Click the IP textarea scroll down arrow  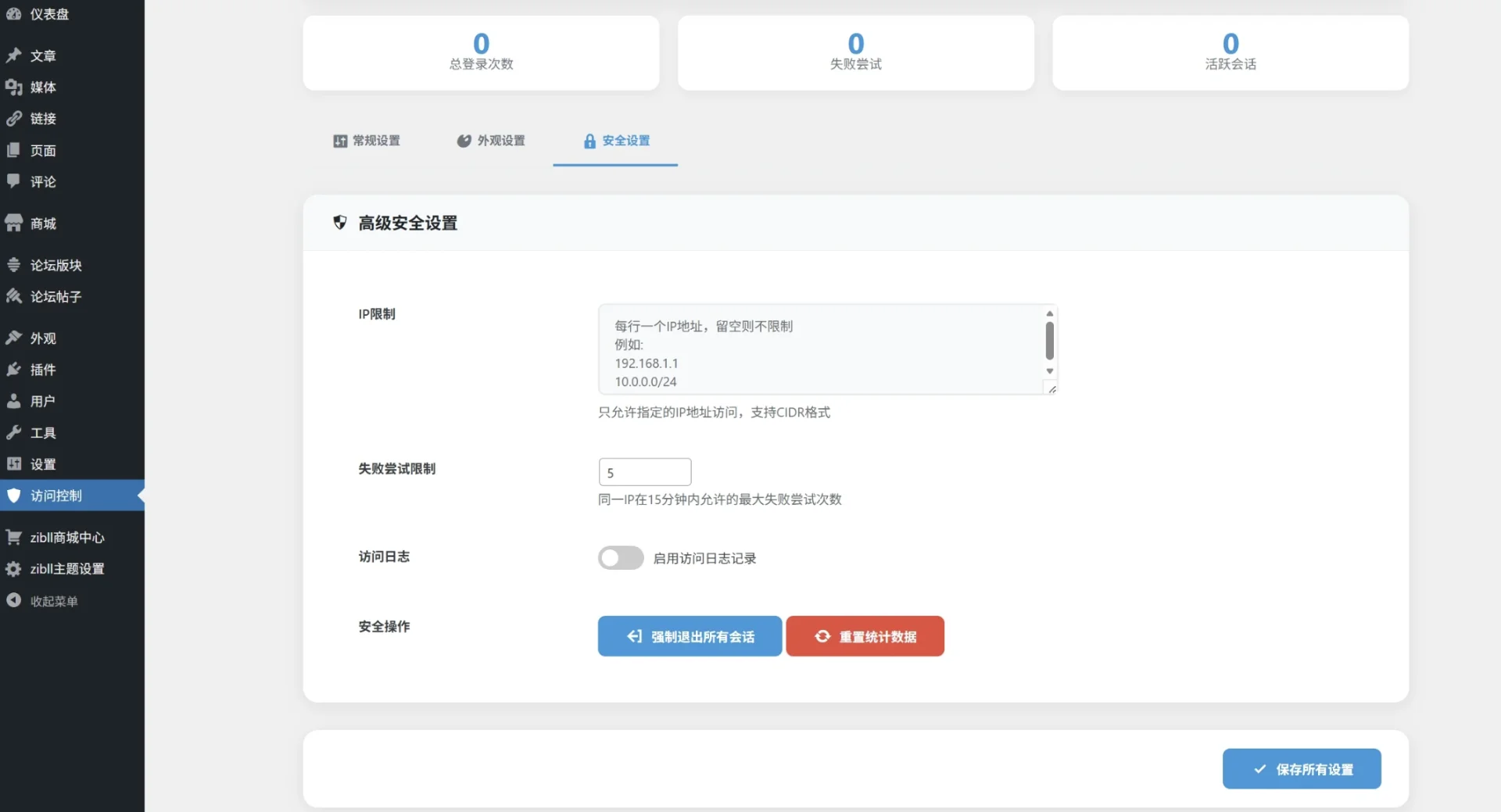tap(1050, 371)
